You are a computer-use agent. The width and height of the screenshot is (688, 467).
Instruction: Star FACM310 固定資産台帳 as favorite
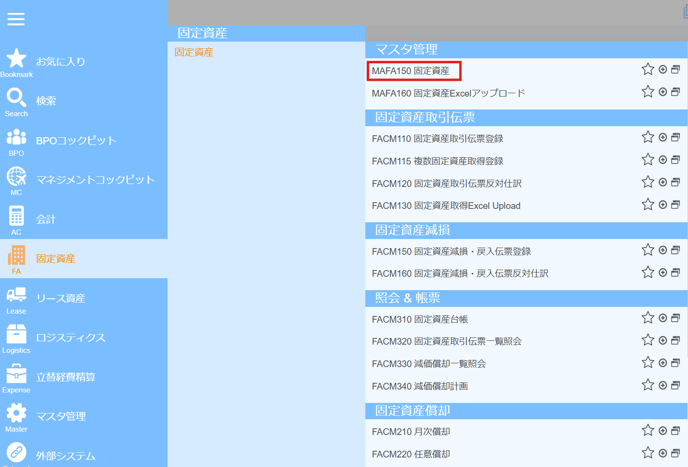(x=648, y=317)
